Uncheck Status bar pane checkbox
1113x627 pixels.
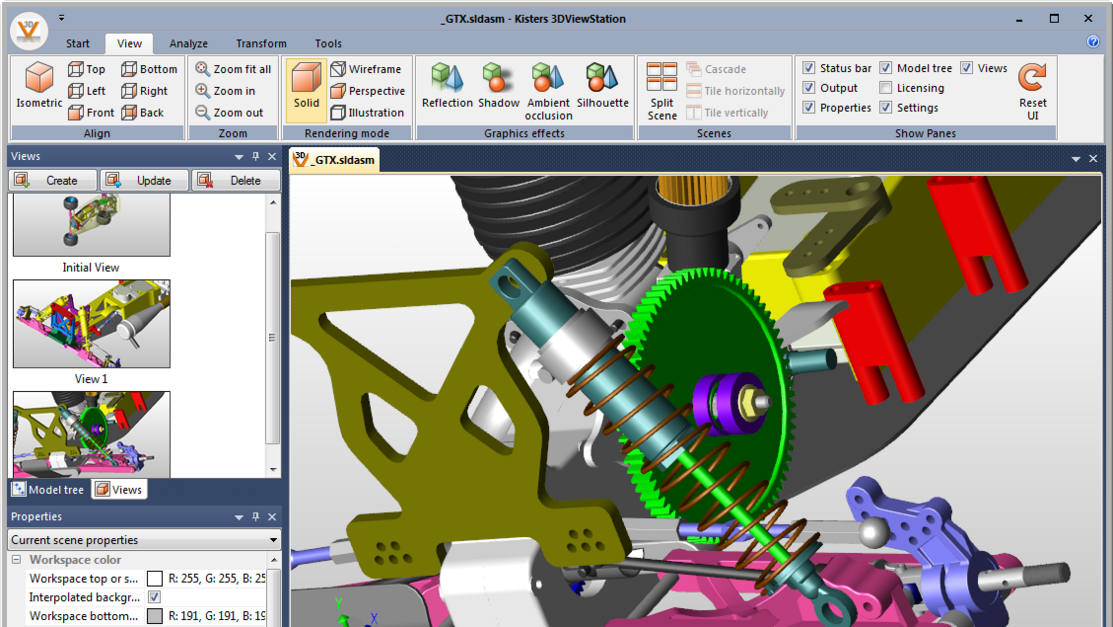click(808, 68)
